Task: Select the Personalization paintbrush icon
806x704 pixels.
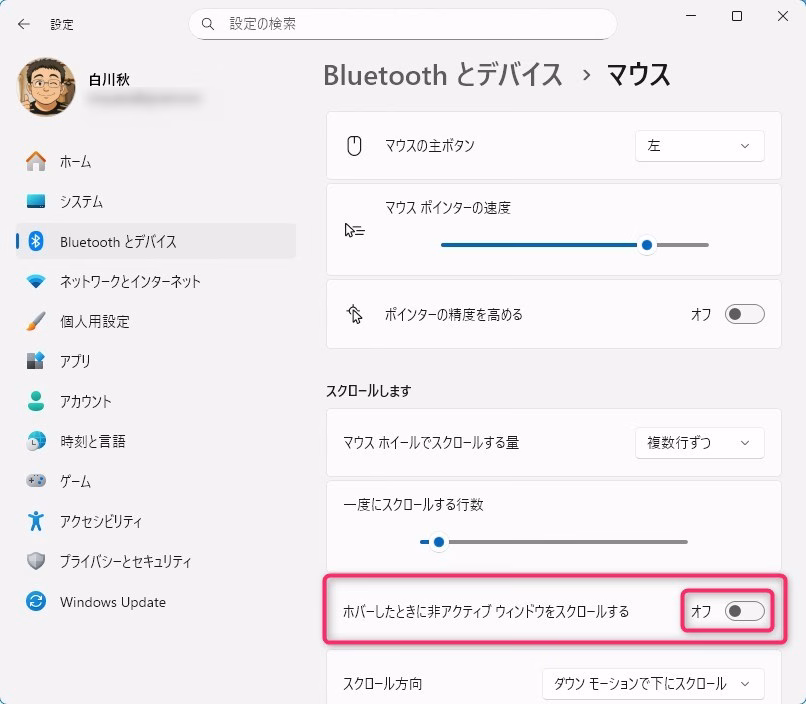Action: click(36, 321)
